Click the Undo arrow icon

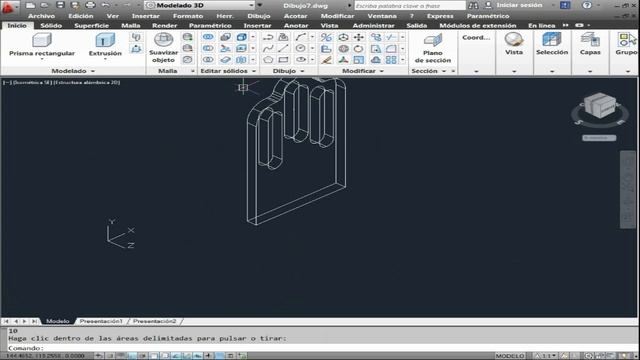point(105,5)
